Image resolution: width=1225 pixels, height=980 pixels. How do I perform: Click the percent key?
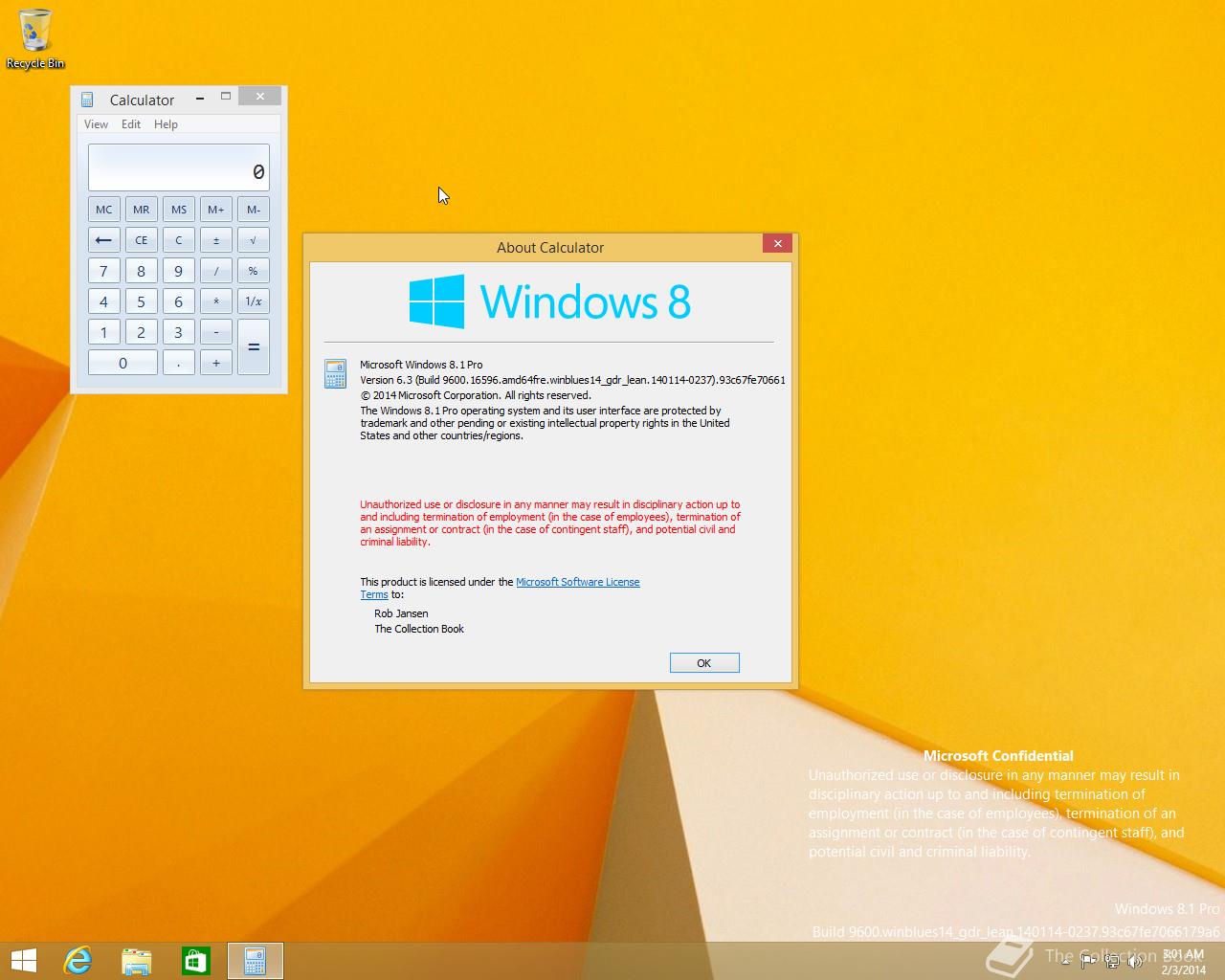coord(254,271)
